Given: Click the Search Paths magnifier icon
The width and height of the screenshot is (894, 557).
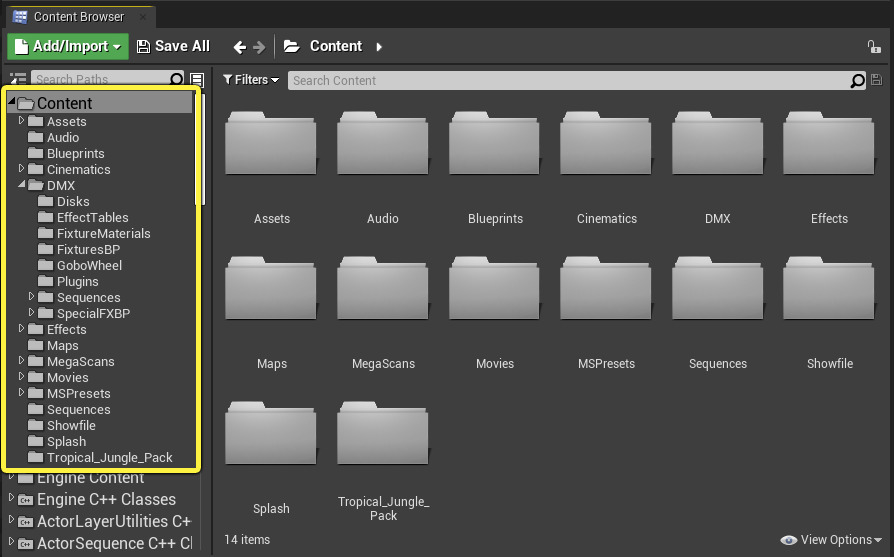Looking at the screenshot, I should 177,79.
